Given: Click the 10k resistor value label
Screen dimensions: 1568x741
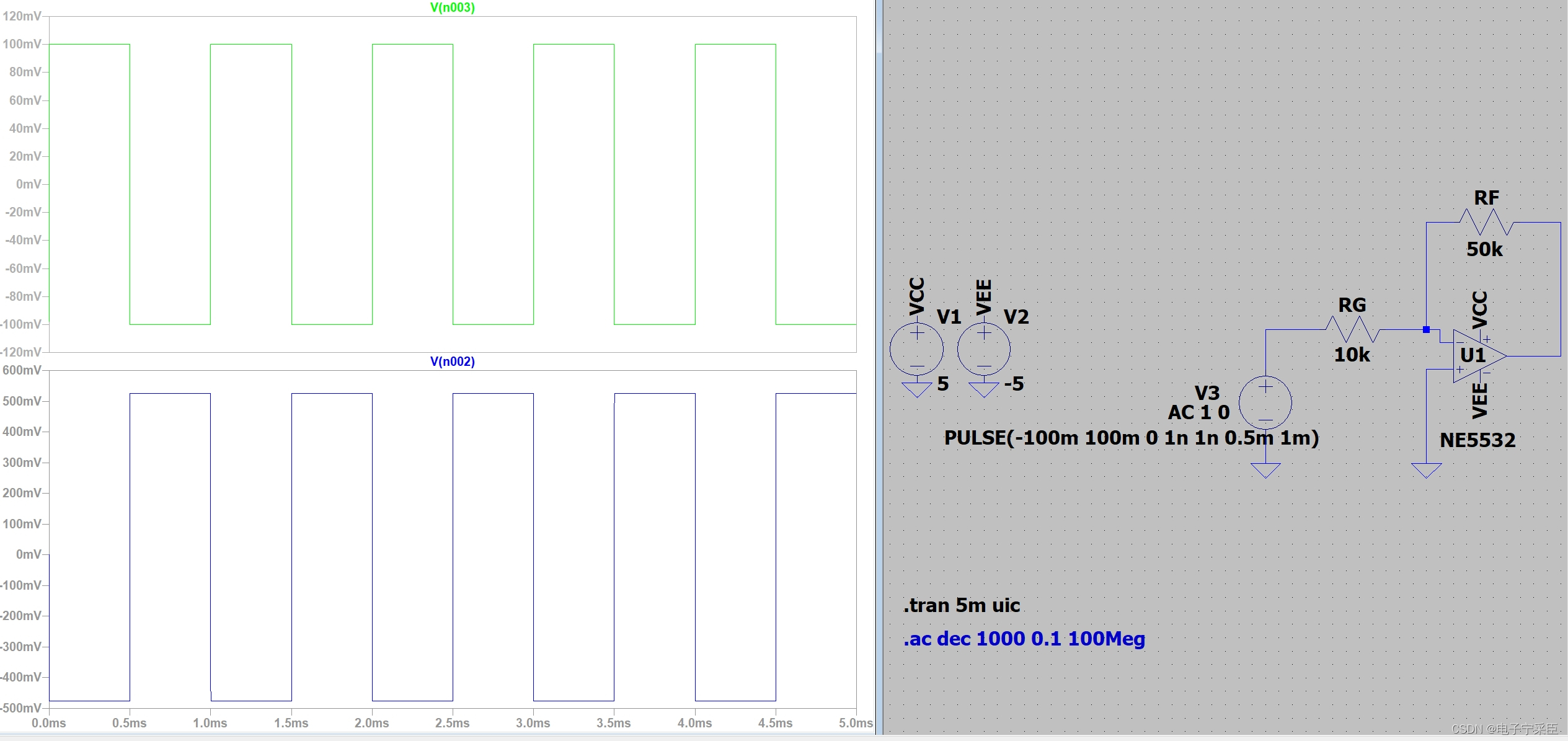Looking at the screenshot, I should tap(1352, 355).
